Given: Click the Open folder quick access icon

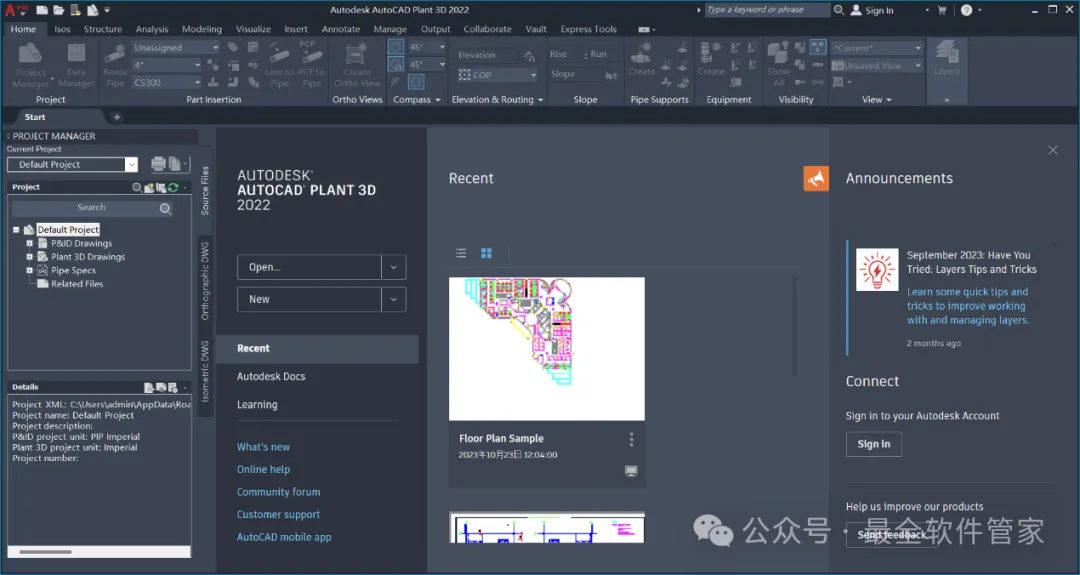Looking at the screenshot, I should click(59, 10).
